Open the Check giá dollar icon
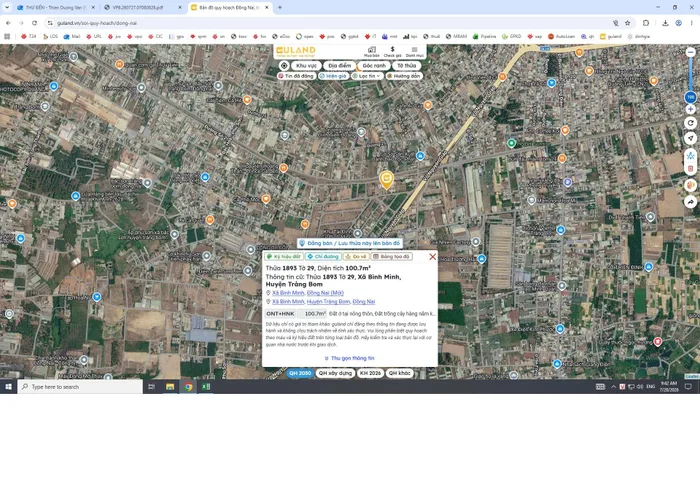The image size is (700, 480). (x=392, y=51)
